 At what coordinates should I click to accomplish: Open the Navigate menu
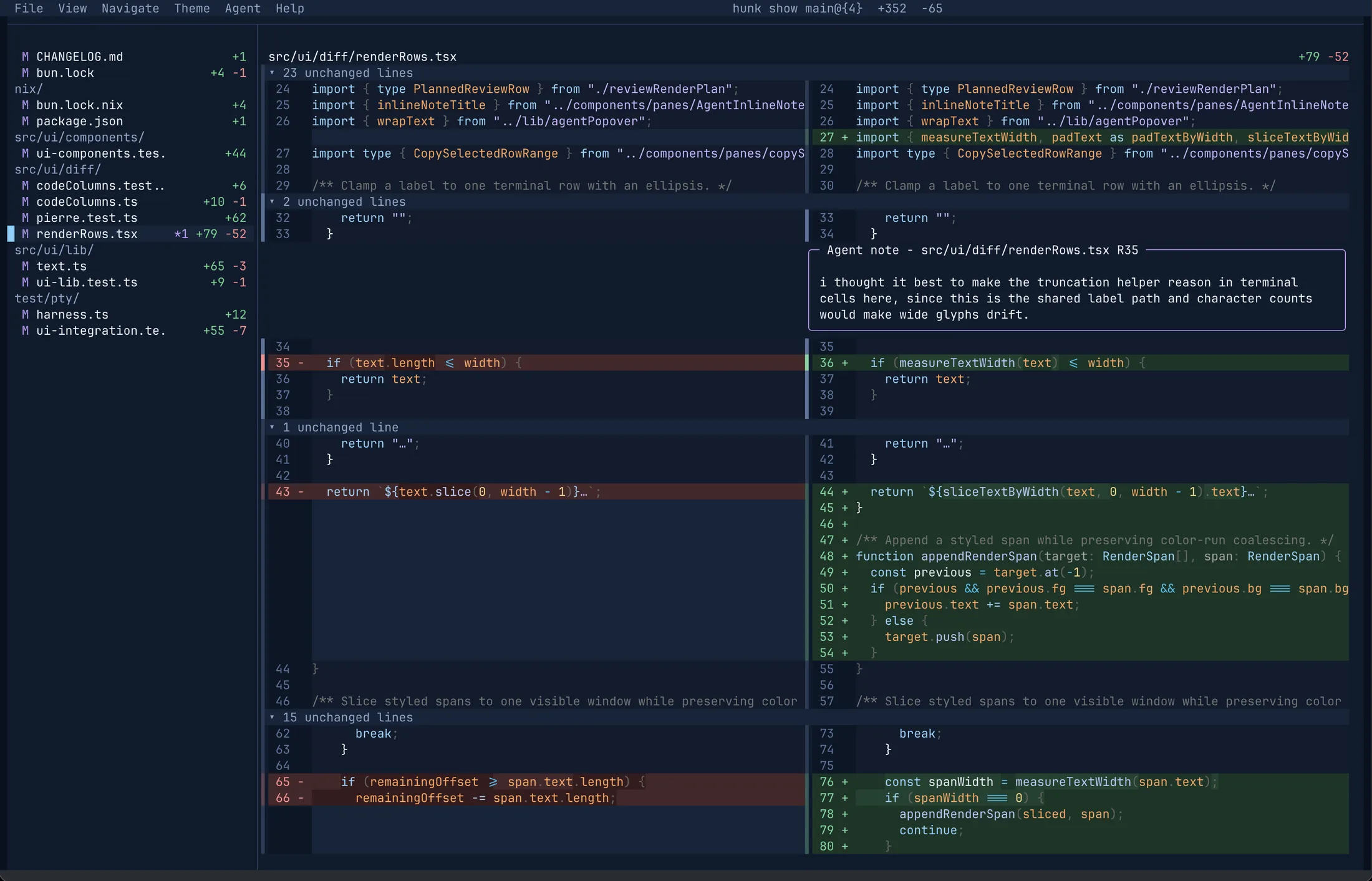130,8
